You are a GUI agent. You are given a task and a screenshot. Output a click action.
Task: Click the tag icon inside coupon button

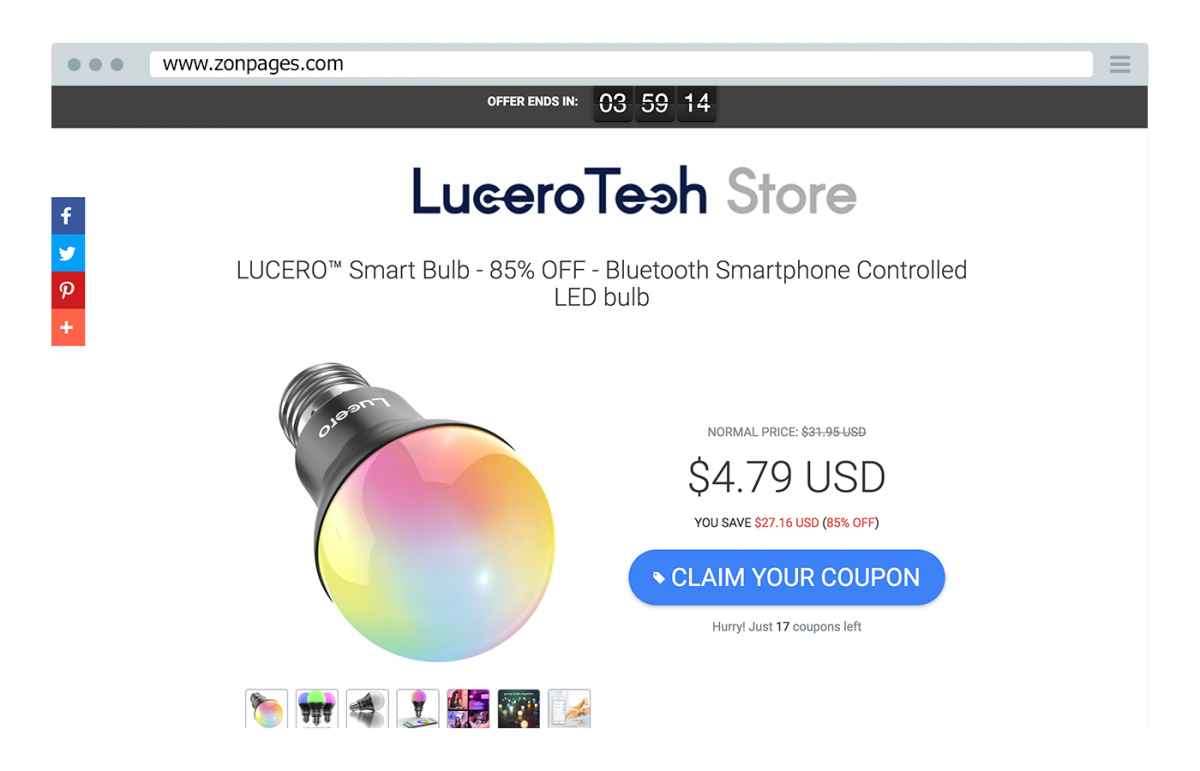(659, 578)
